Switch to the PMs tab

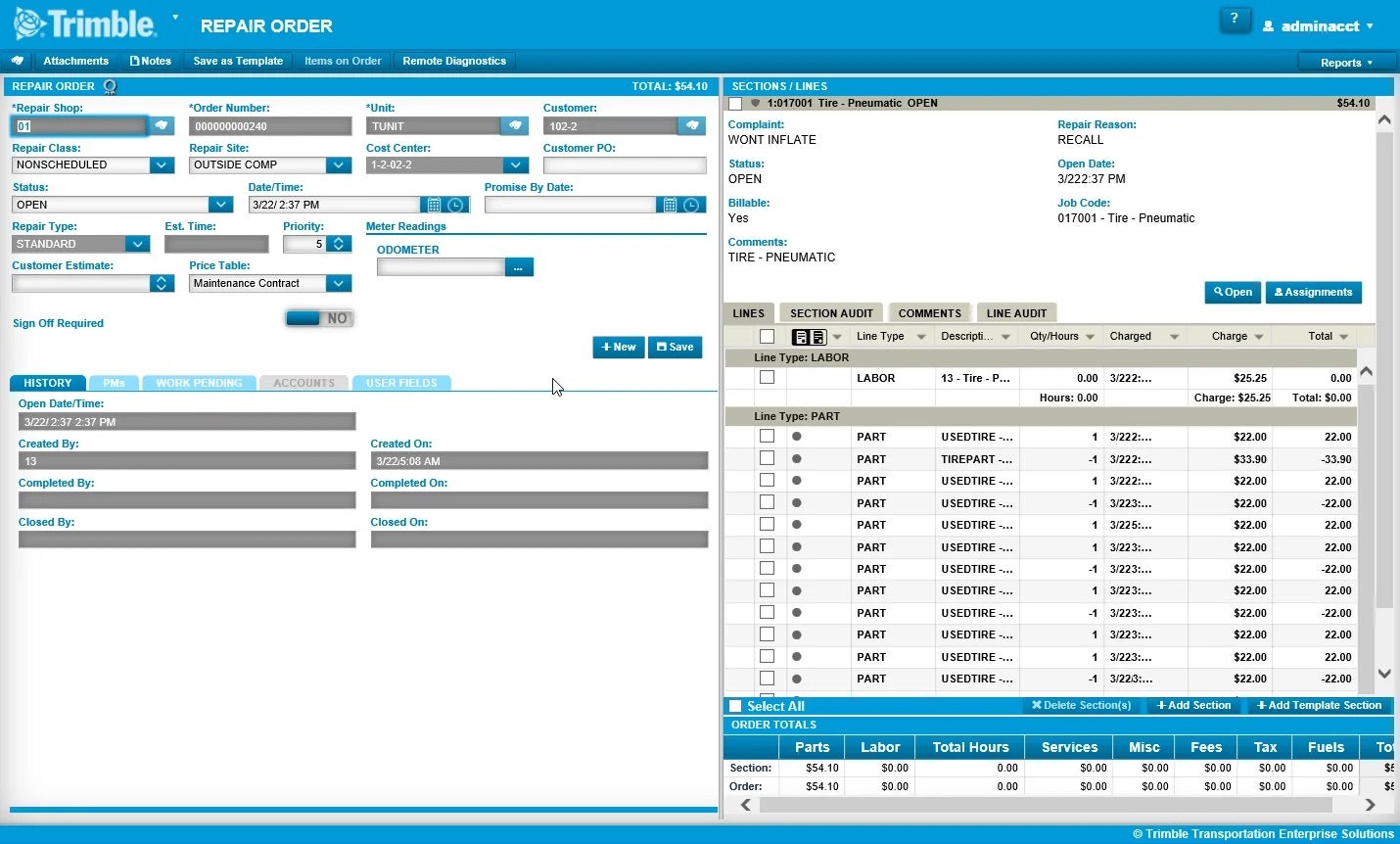(x=114, y=383)
